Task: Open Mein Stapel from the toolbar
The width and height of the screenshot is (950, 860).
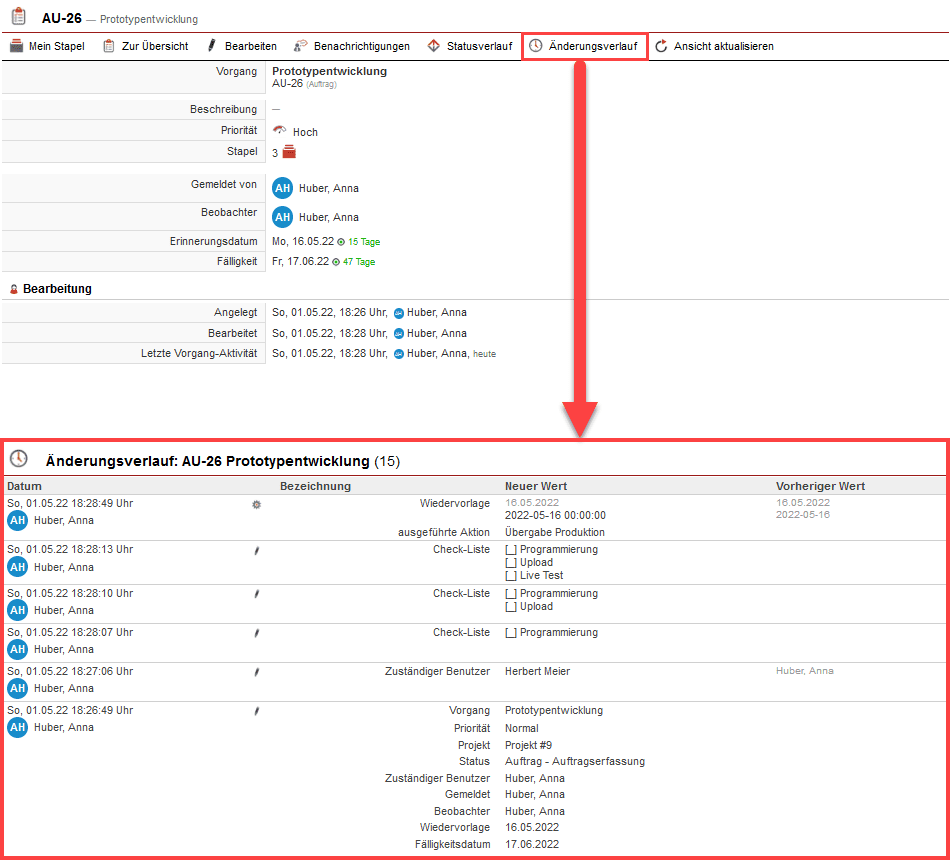Action: coord(47,46)
